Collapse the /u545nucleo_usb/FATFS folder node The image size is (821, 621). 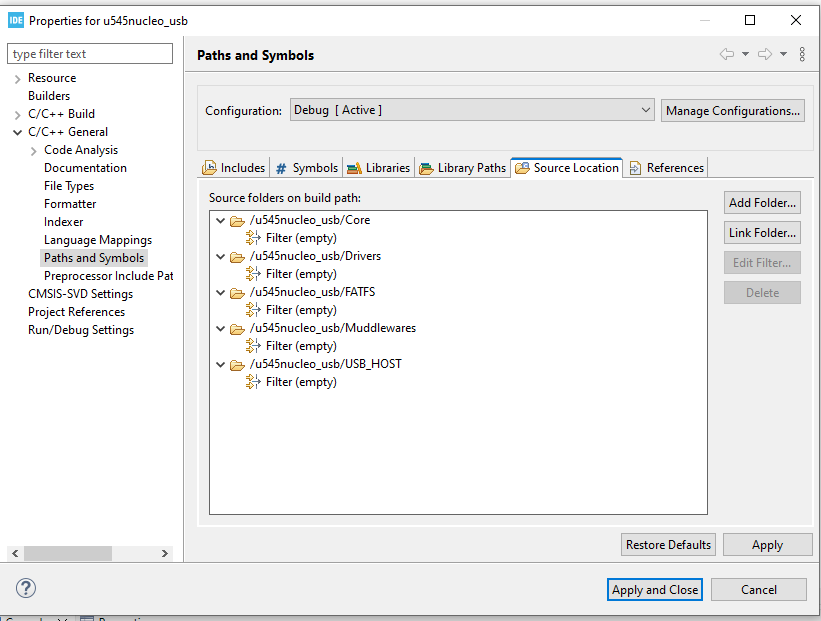point(220,292)
